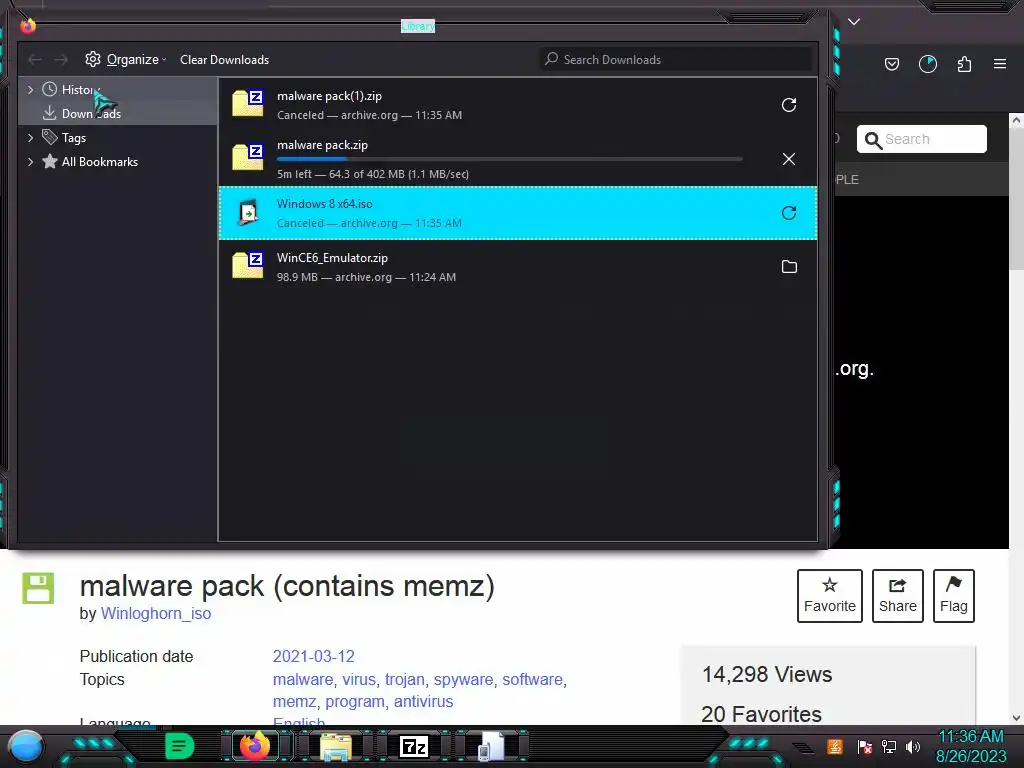Image resolution: width=1024 pixels, height=768 pixels.
Task: Click the archive.org search magnifier icon
Action: click(873, 140)
